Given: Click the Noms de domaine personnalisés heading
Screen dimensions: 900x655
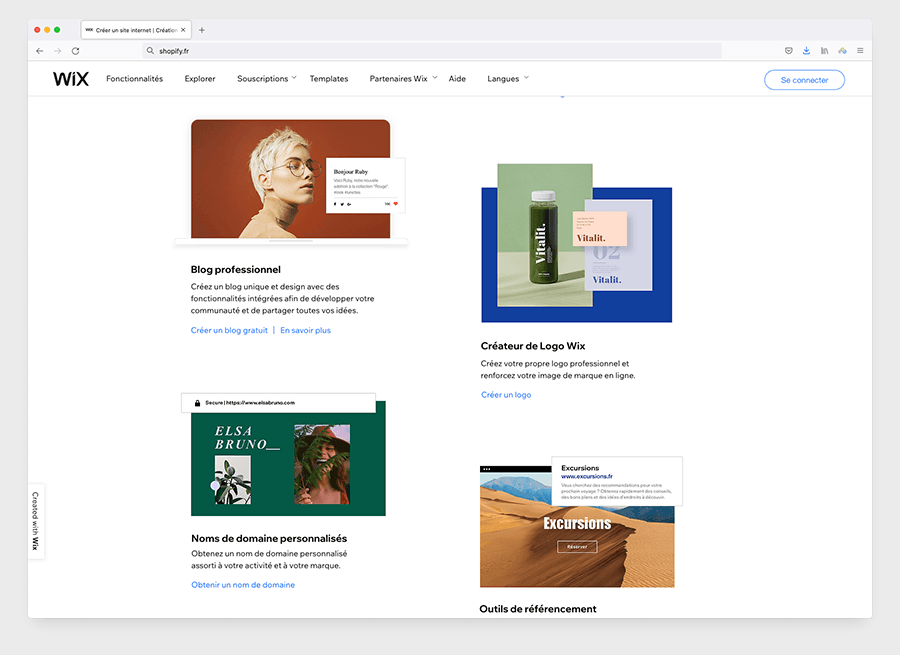Looking at the screenshot, I should tap(269, 538).
